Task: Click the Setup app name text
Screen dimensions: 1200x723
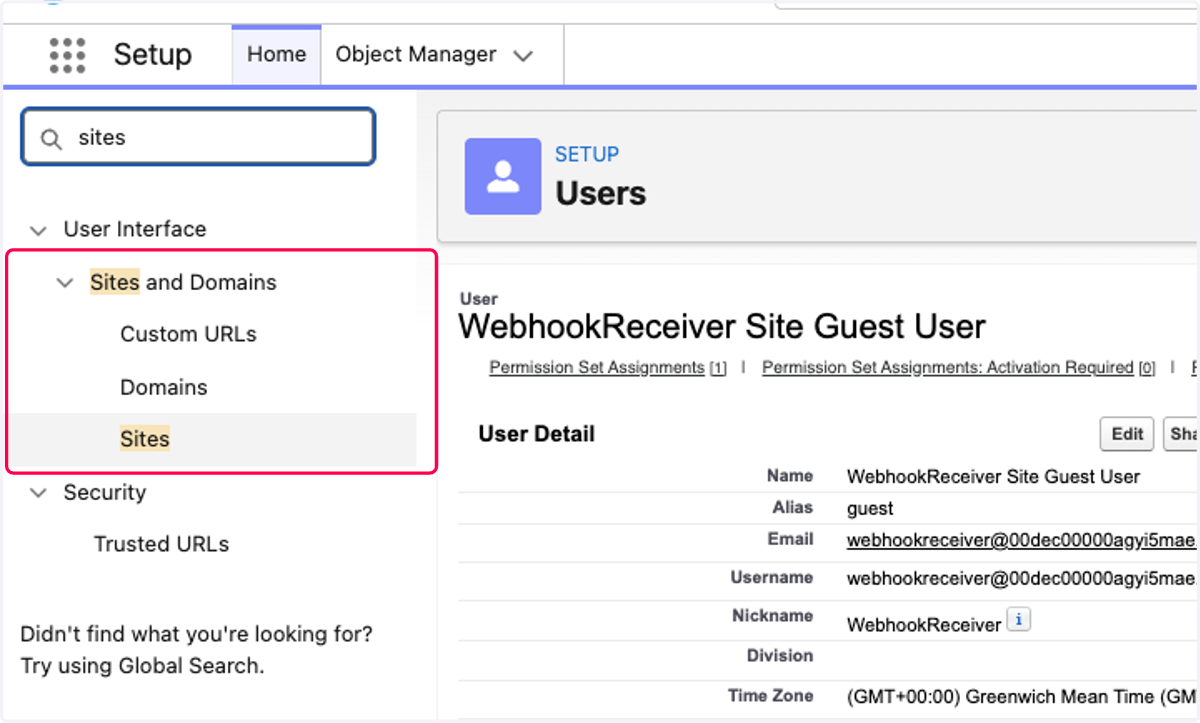Action: pyautogui.click(x=152, y=55)
